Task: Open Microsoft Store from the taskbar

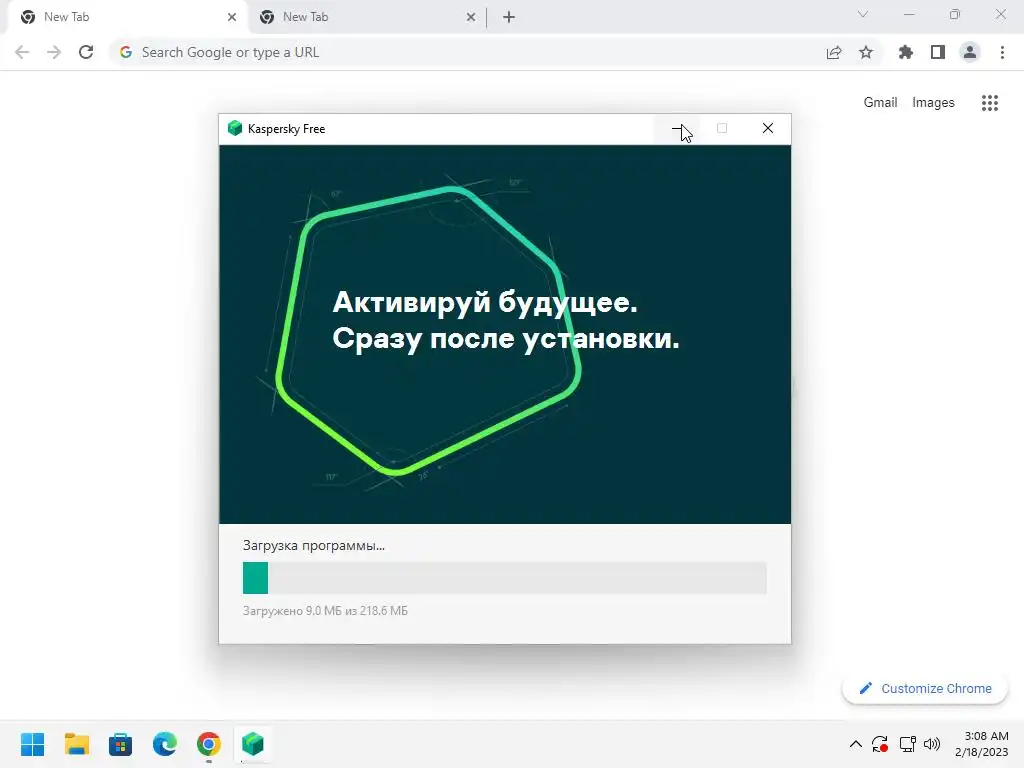Action: pyautogui.click(x=121, y=744)
